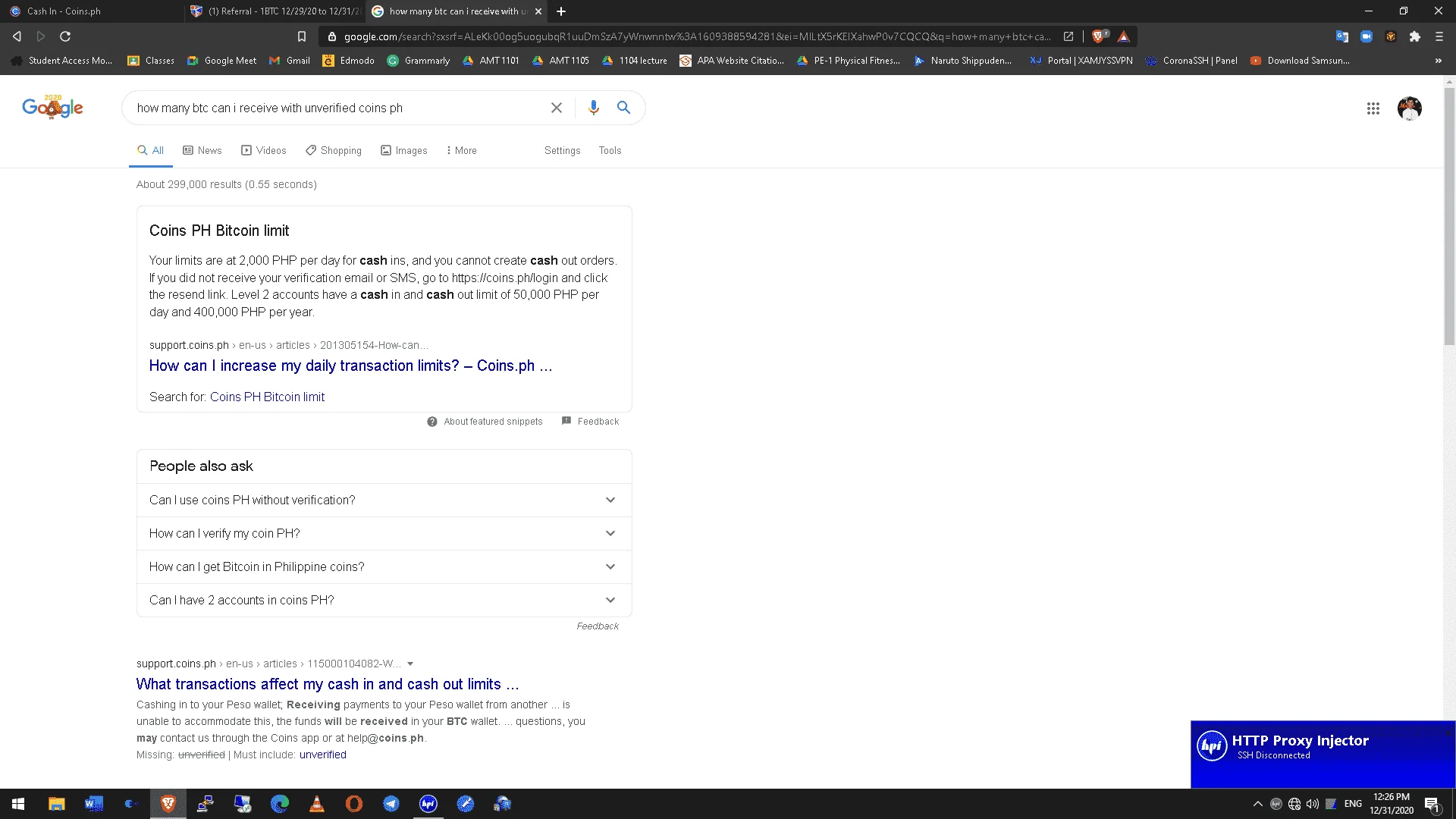Open the Brave main menu hamburger
The height and width of the screenshot is (819, 1456).
[x=1439, y=36]
